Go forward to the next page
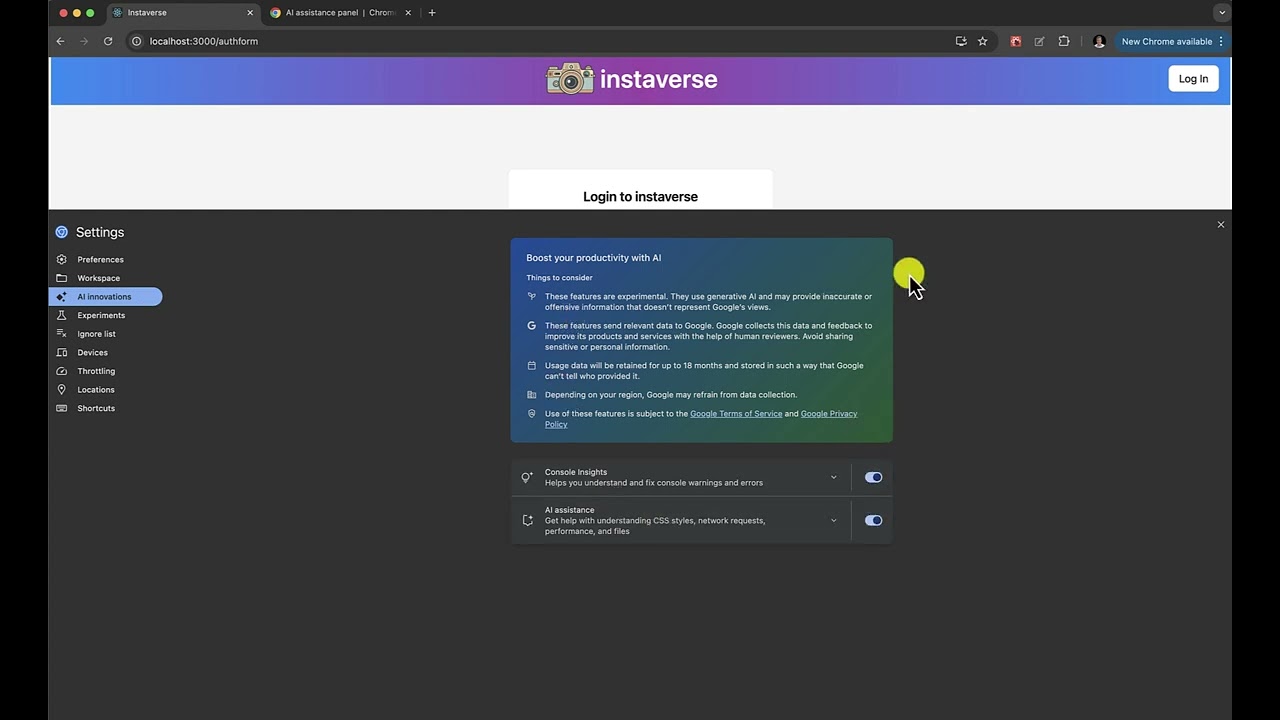 84,41
